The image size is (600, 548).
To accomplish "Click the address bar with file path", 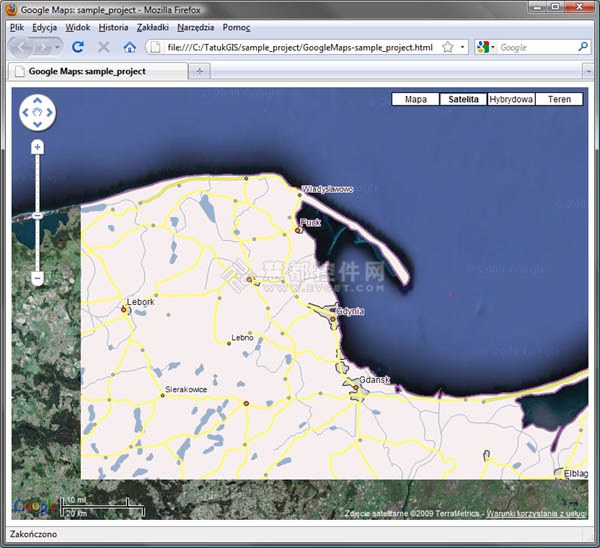I will pyautogui.click(x=300, y=47).
